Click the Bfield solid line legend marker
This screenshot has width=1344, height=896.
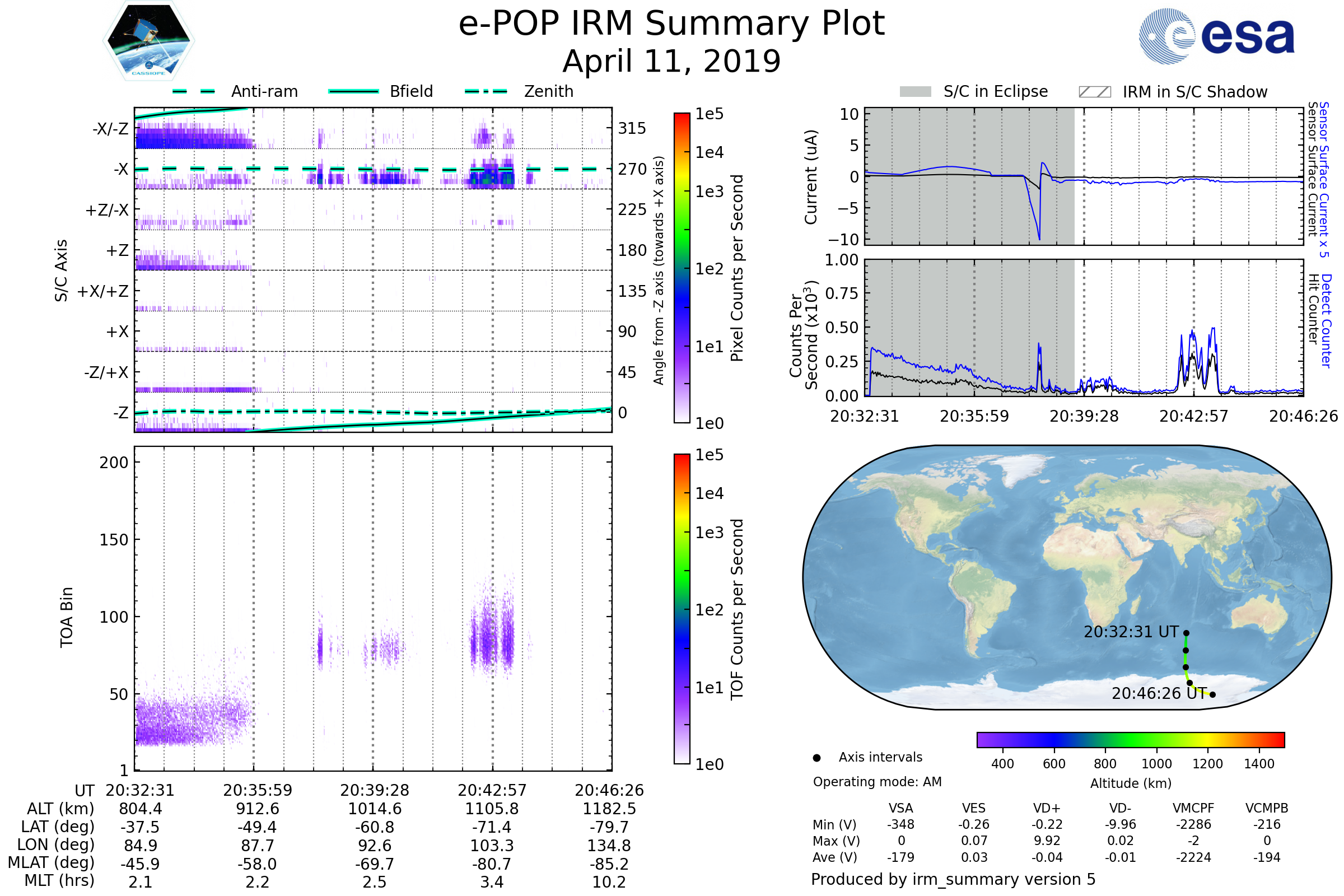[x=353, y=91]
